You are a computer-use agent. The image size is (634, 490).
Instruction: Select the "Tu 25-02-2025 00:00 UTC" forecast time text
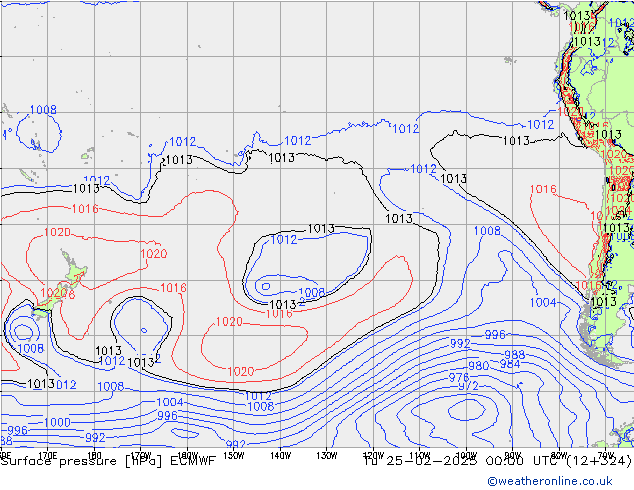click(x=461, y=460)
